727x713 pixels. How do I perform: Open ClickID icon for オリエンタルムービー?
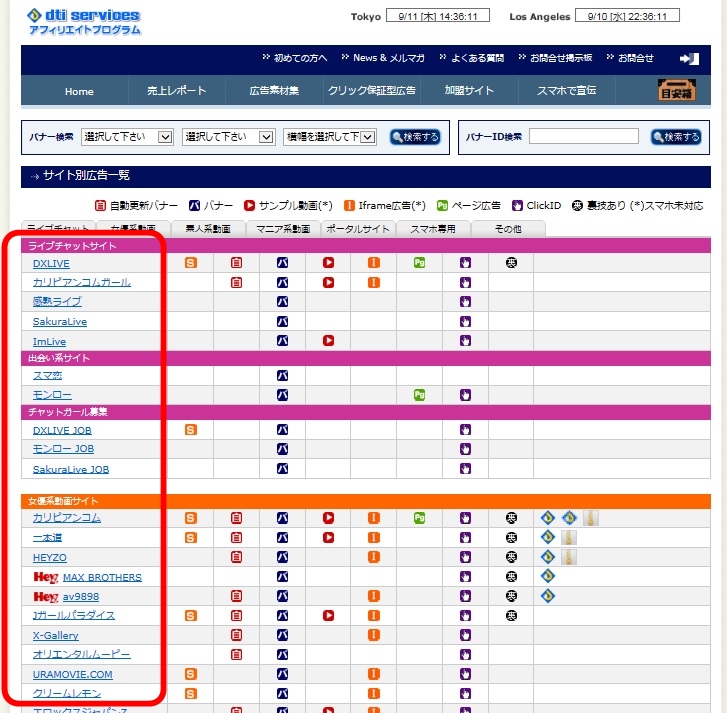click(x=465, y=654)
